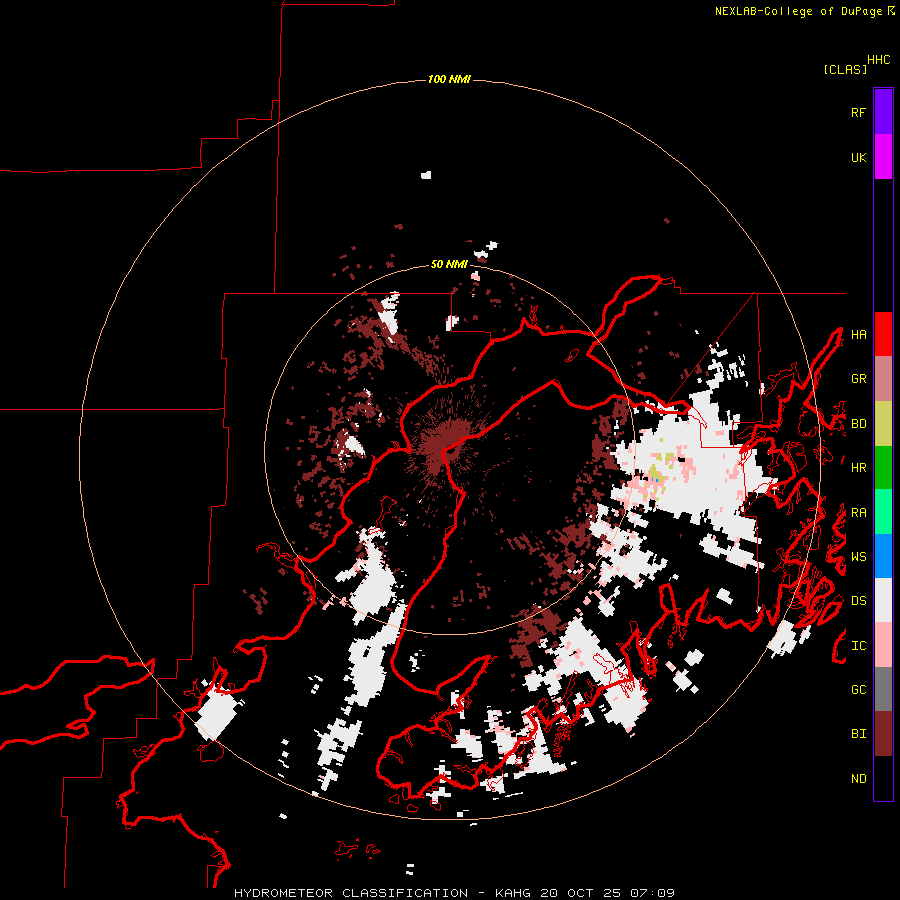Pick the mint green RA legend swatch

[883, 512]
